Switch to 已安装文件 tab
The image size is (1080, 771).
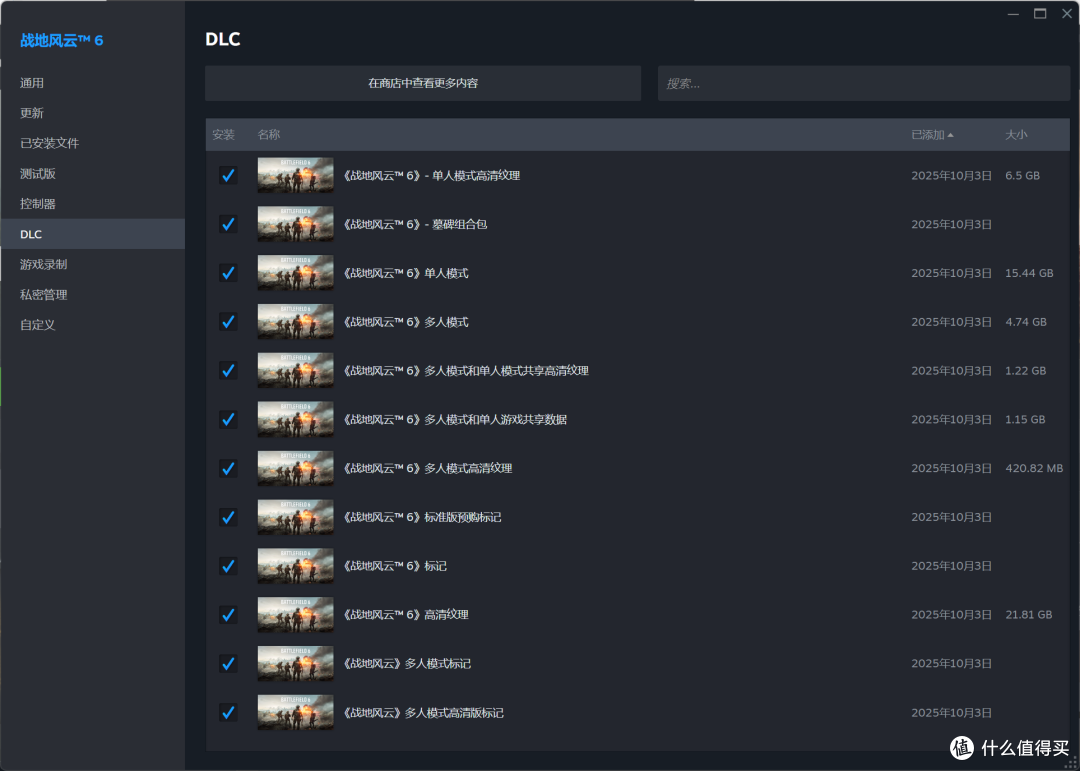[x=92, y=143]
